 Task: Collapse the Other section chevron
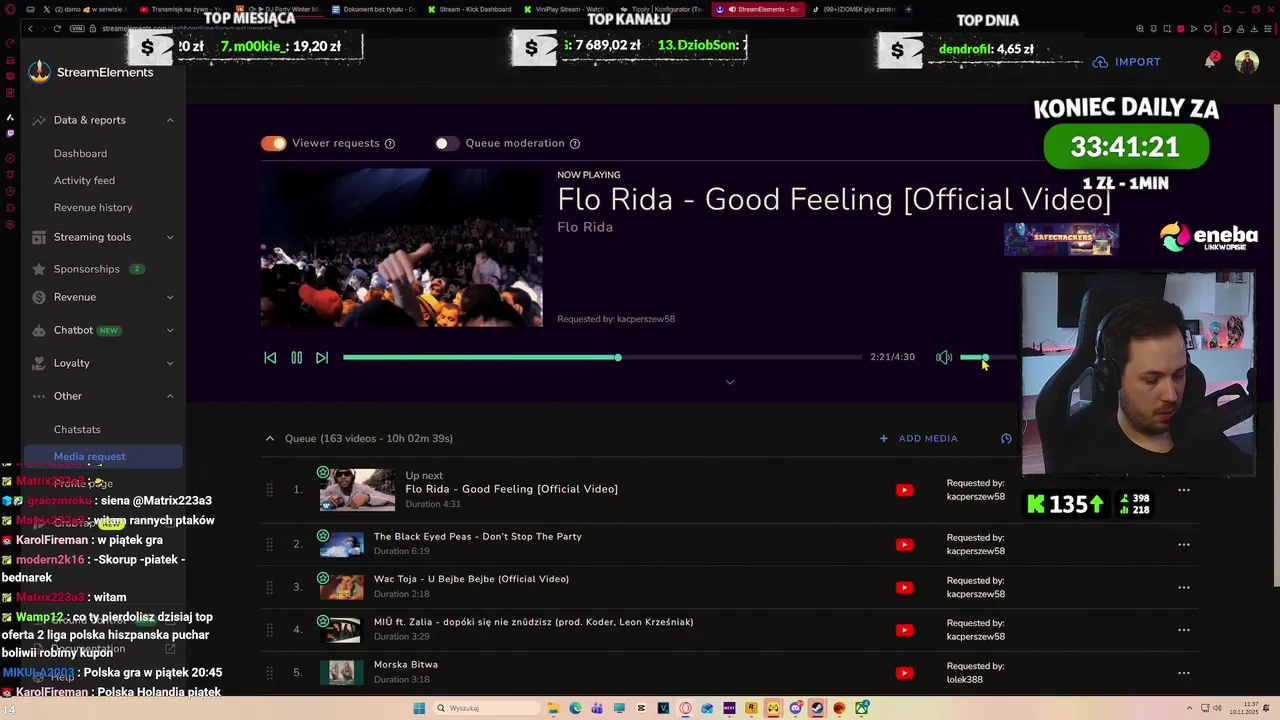[170, 396]
